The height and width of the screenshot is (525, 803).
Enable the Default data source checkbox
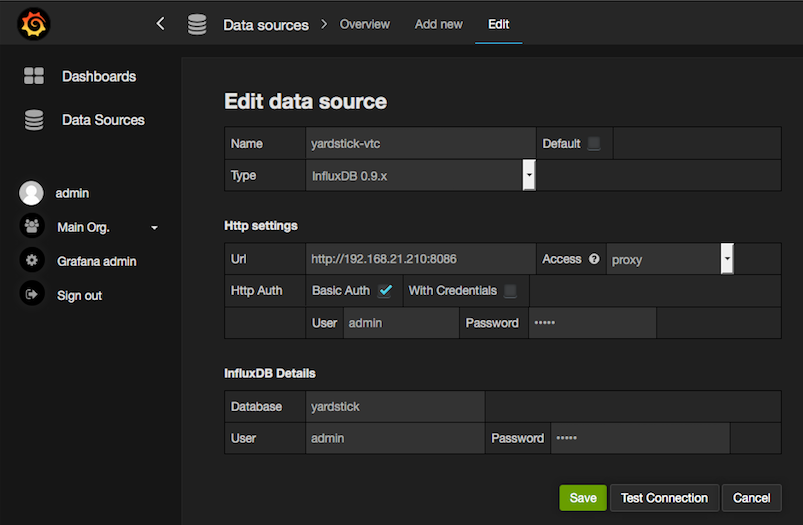pos(594,144)
